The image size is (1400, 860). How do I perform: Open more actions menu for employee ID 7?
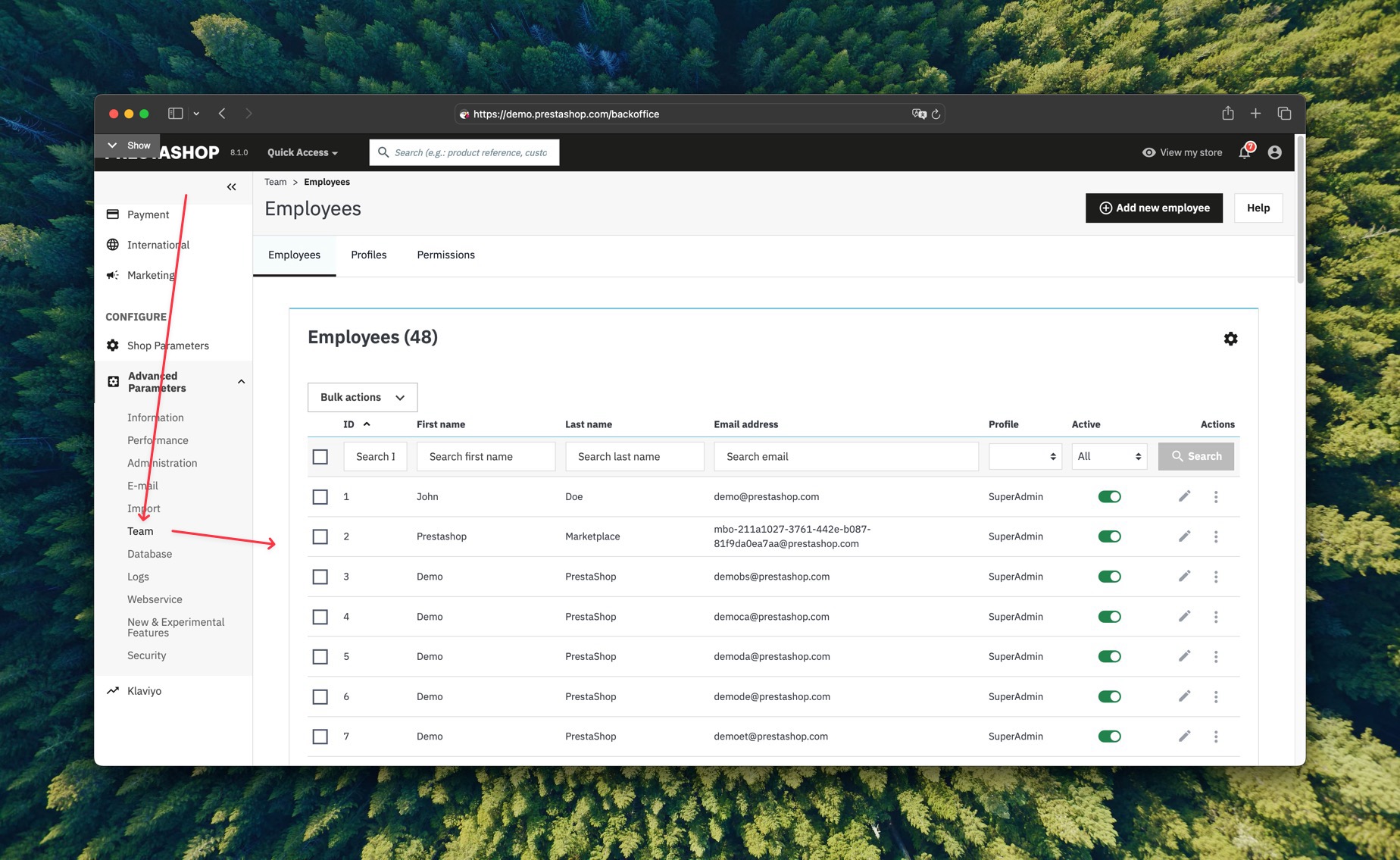coord(1216,736)
